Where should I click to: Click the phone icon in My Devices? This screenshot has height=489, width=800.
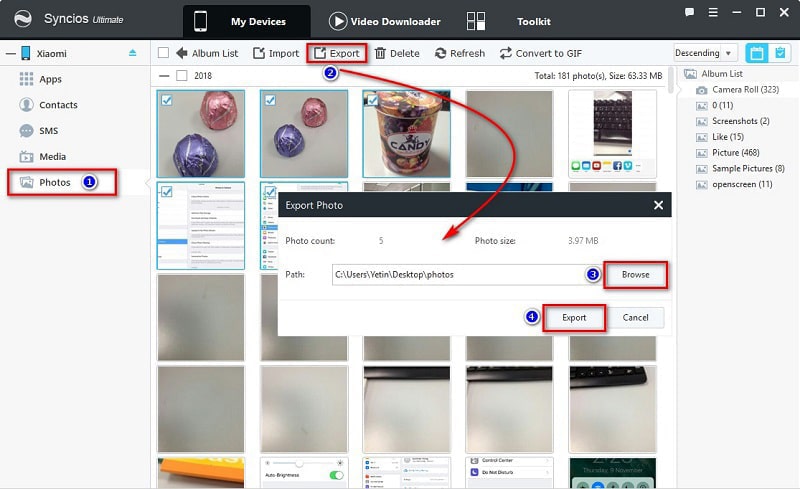(x=201, y=21)
